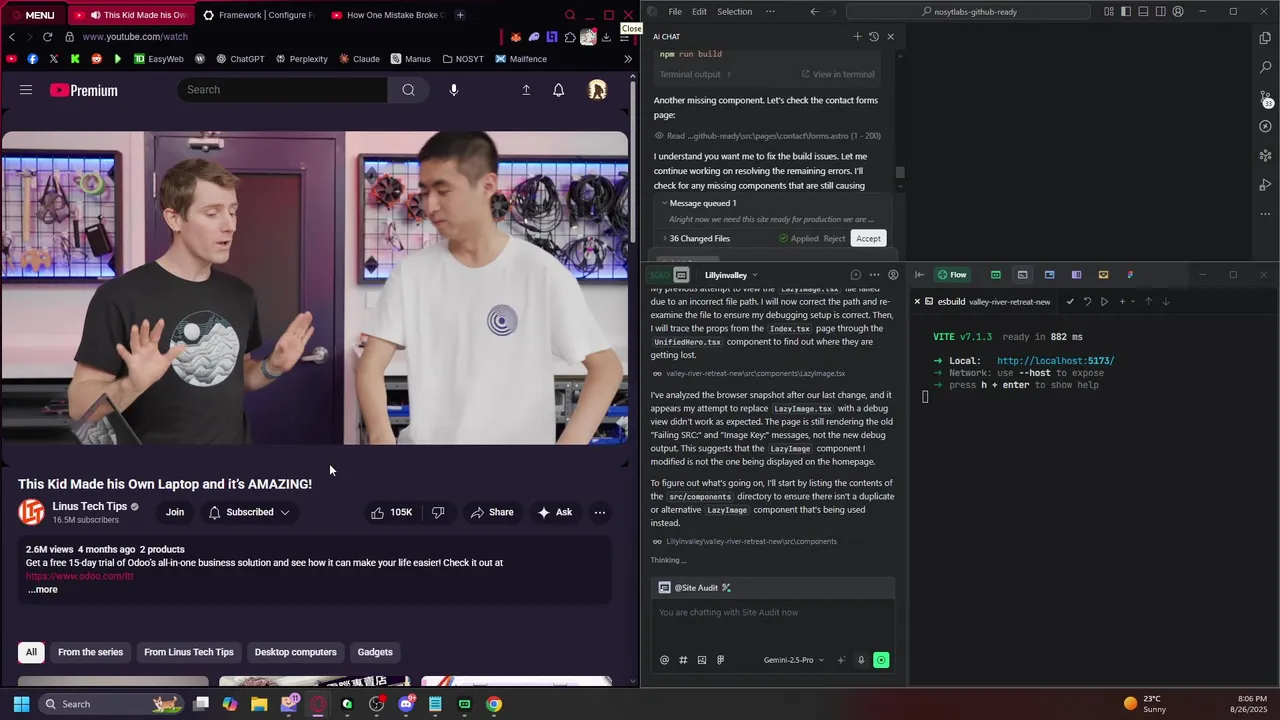Viewport: 1280px width, 720px height.
Task: Select the 'From Linus Tech Tips' chip
Action: pos(189,652)
